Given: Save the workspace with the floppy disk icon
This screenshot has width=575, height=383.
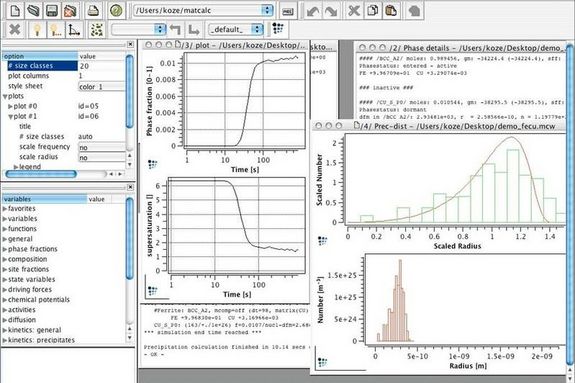Looking at the screenshot, I should pos(52,10).
